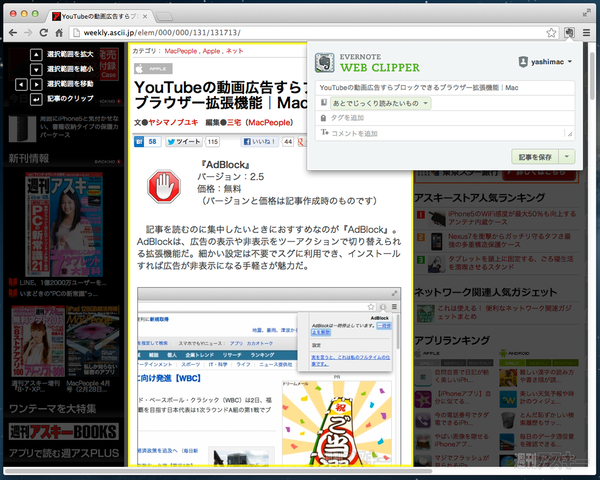Image resolution: width=600 pixels, height=480 pixels.
Task: Click the browser back arrow
Action: point(13,33)
